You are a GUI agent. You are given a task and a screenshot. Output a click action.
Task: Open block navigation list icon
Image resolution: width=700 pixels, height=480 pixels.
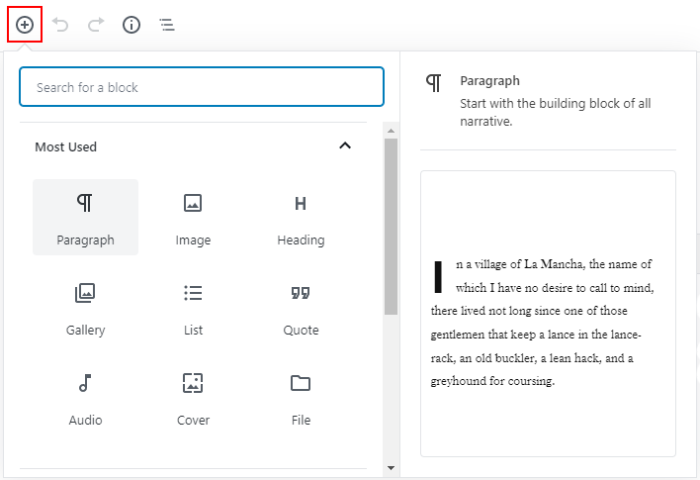click(167, 25)
